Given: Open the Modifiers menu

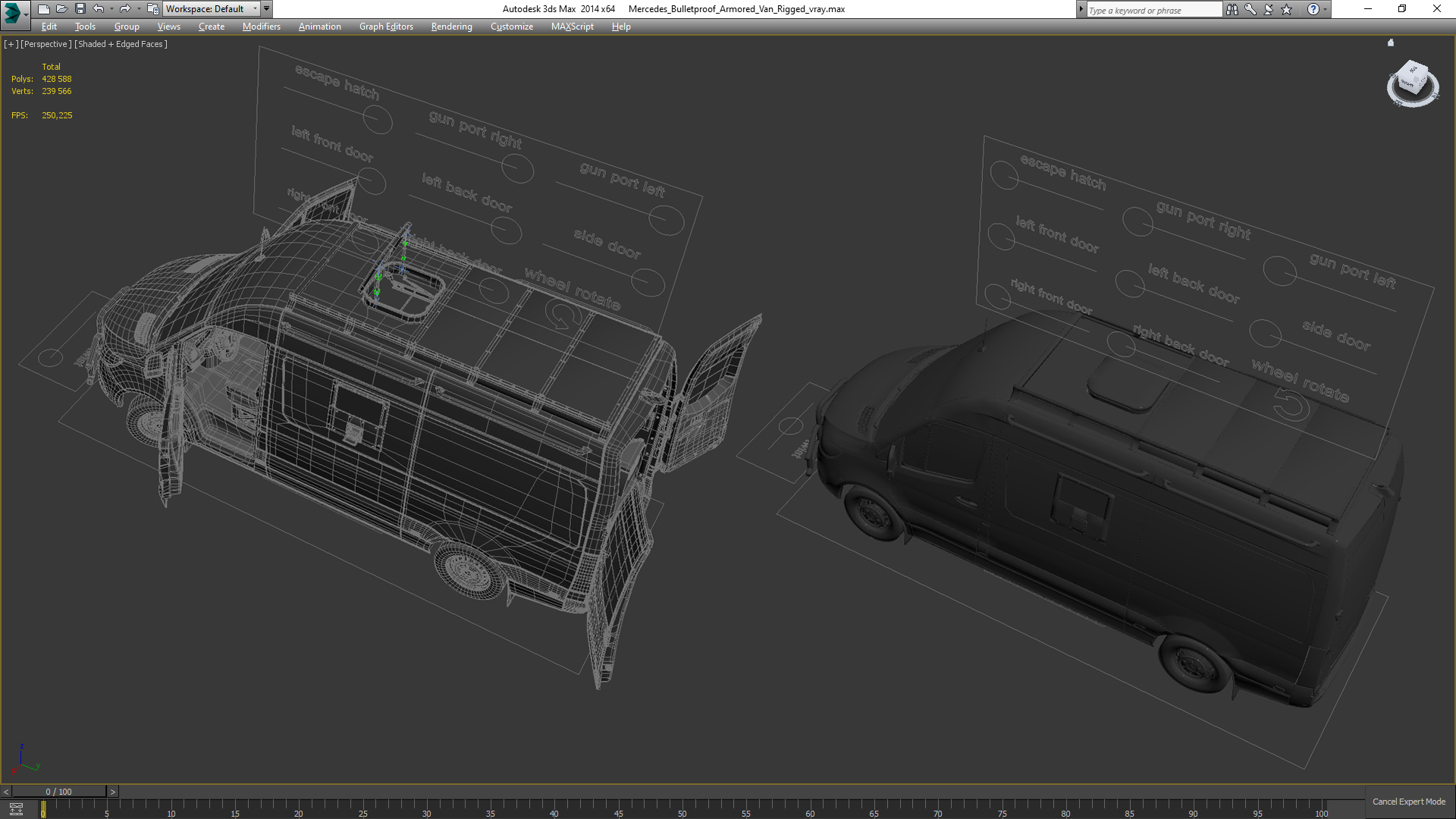Looking at the screenshot, I should coord(261,27).
